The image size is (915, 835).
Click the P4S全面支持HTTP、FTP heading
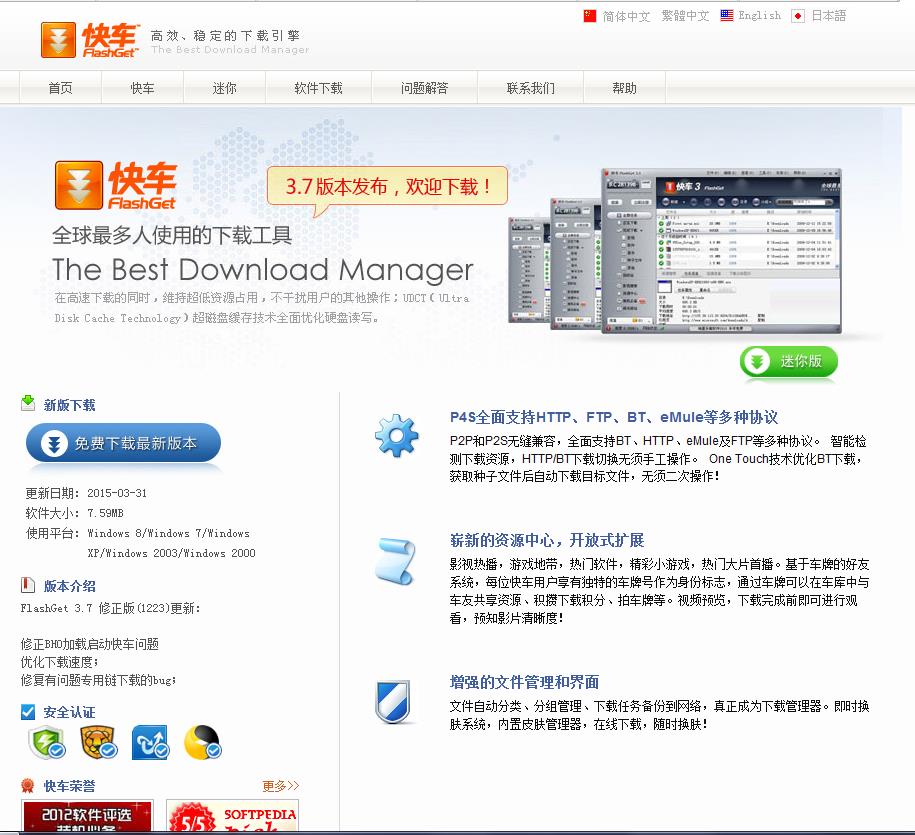[x=613, y=417]
